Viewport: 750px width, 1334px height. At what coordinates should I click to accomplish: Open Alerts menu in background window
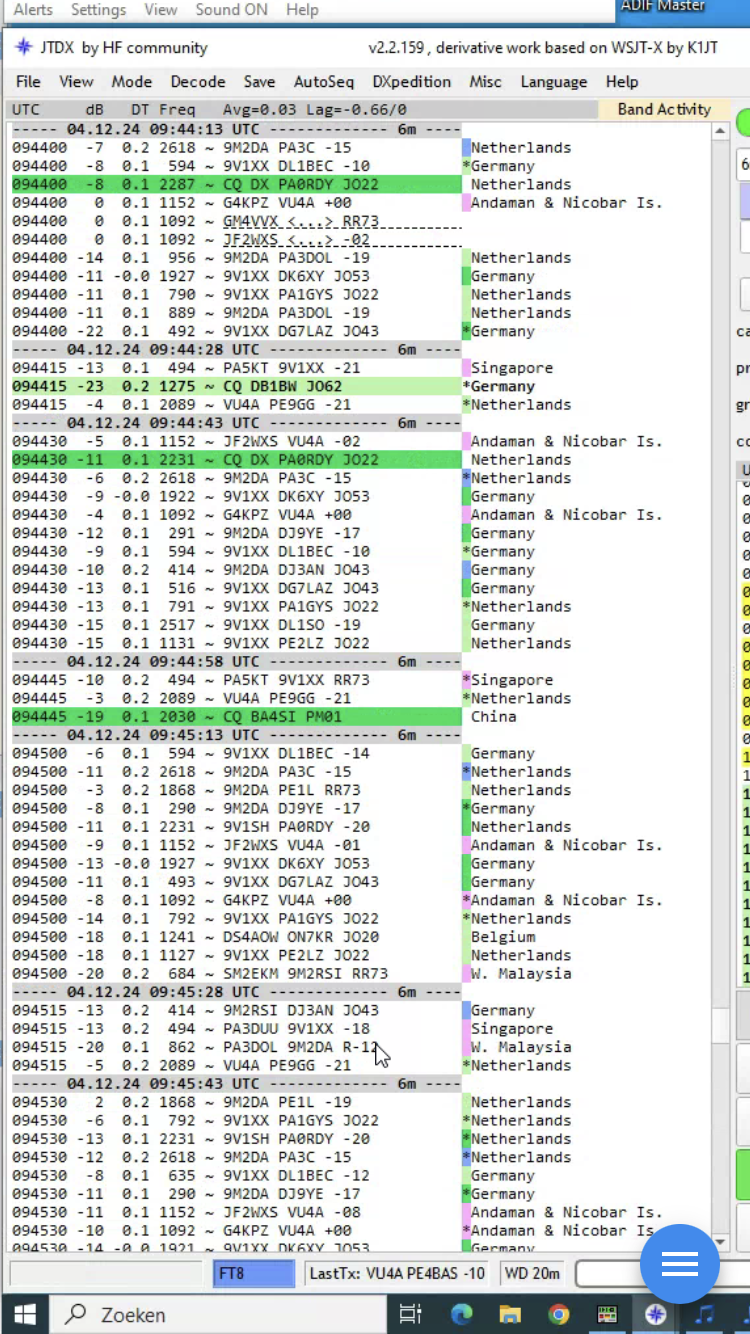pos(32,10)
